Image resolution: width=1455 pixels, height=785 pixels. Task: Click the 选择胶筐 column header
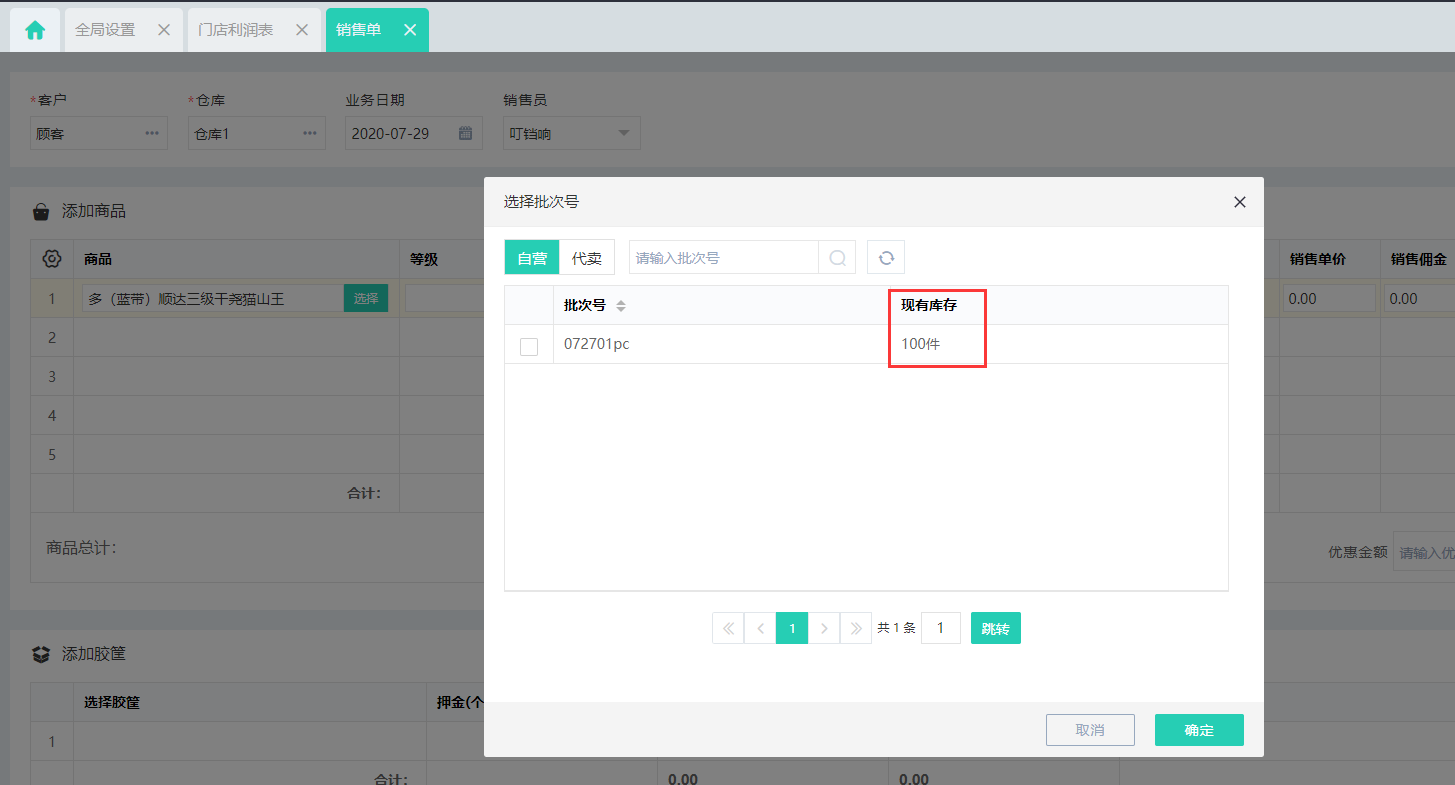[x=112, y=702]
